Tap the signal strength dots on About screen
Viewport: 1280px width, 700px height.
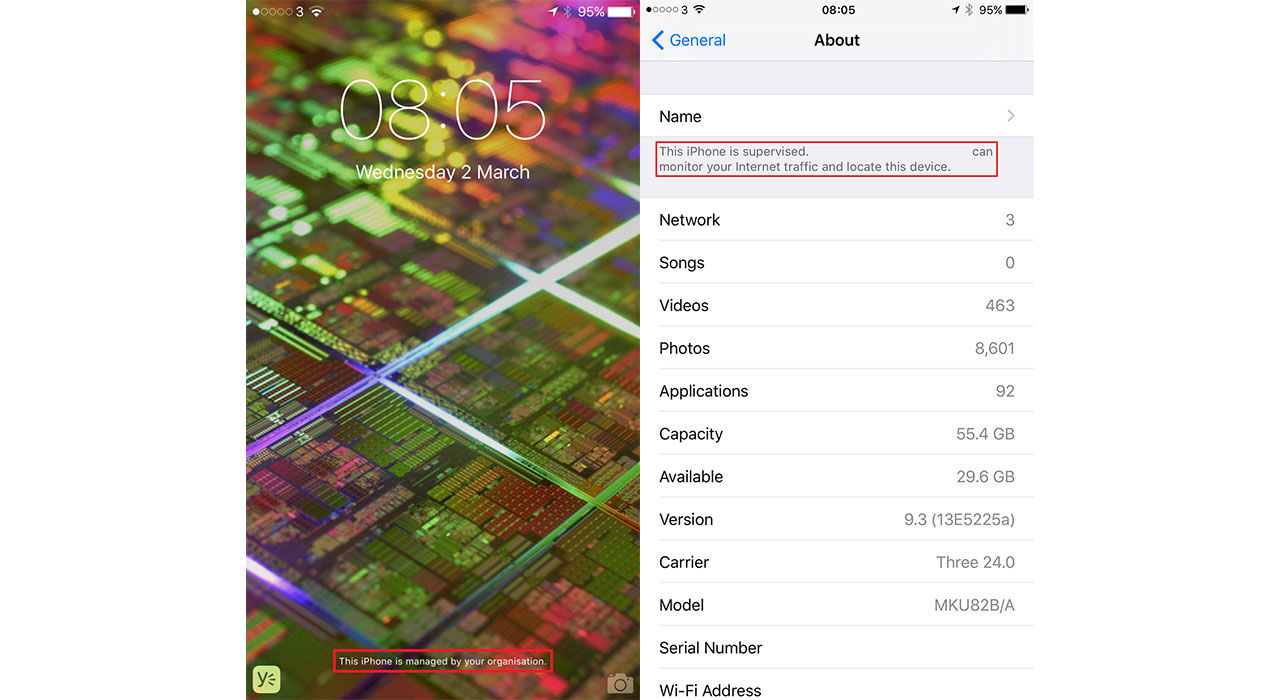662,10
